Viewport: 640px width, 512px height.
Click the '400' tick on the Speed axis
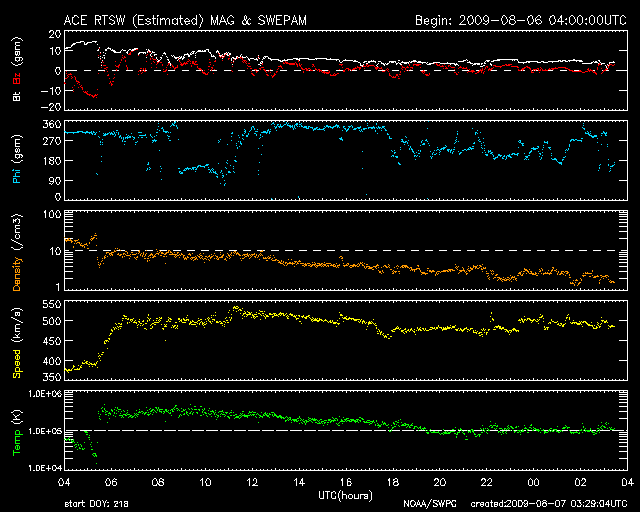coord(51,361)
